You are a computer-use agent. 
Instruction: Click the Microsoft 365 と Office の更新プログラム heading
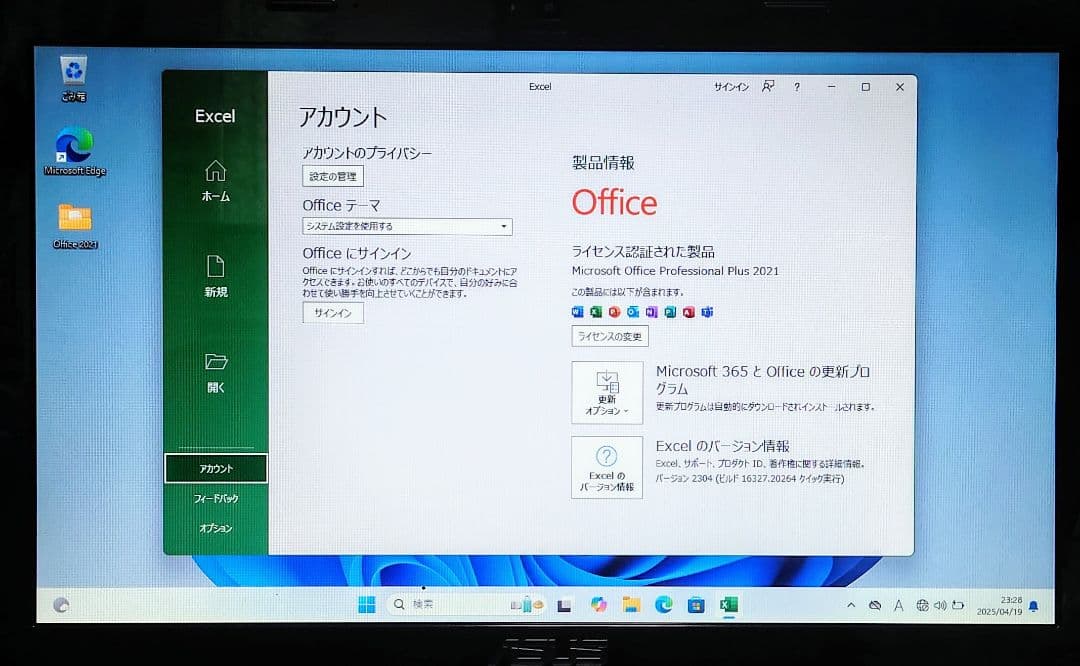762,379
